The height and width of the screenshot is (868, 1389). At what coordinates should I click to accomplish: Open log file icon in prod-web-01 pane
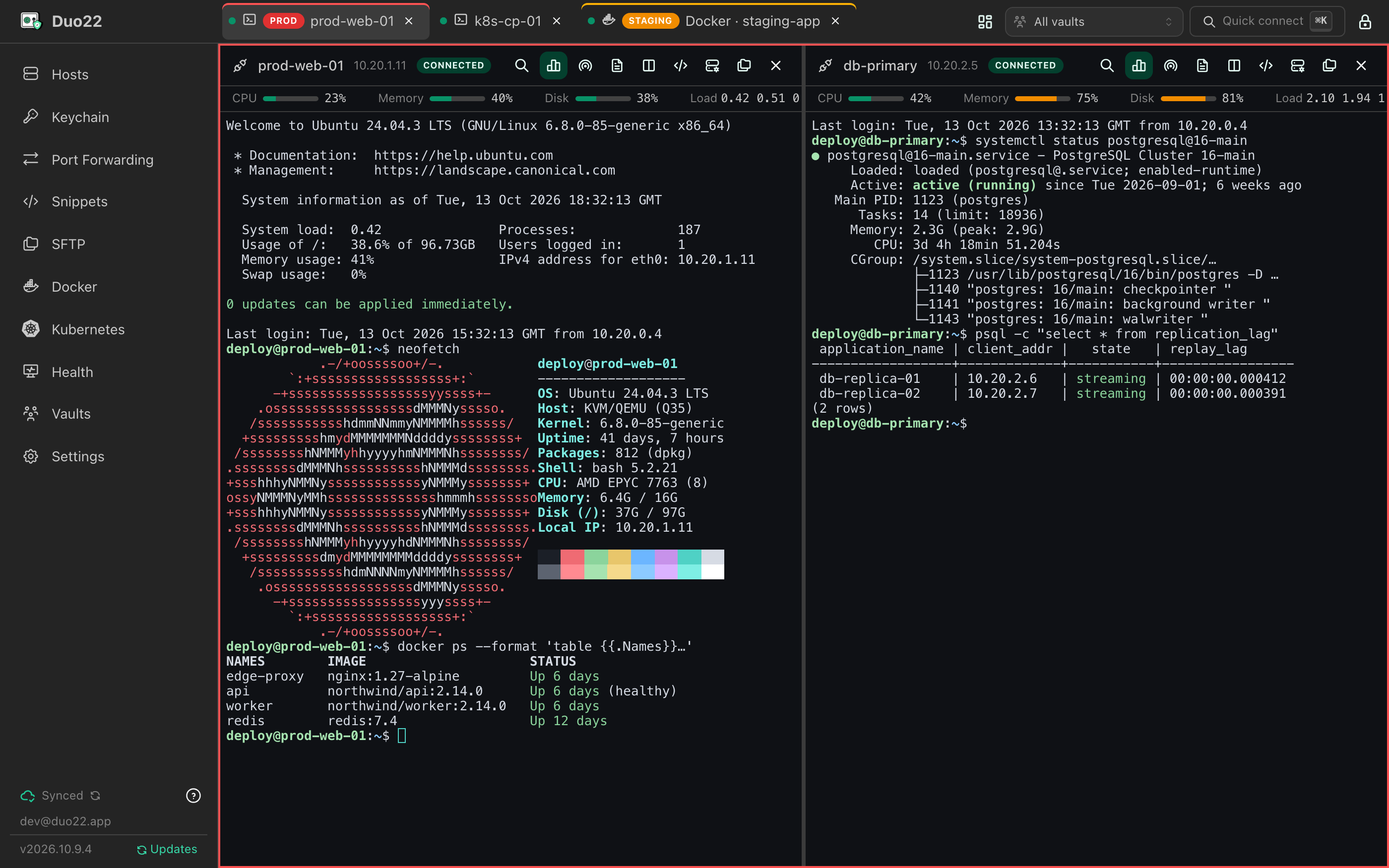pyautogui.click(x=617, y=65)
